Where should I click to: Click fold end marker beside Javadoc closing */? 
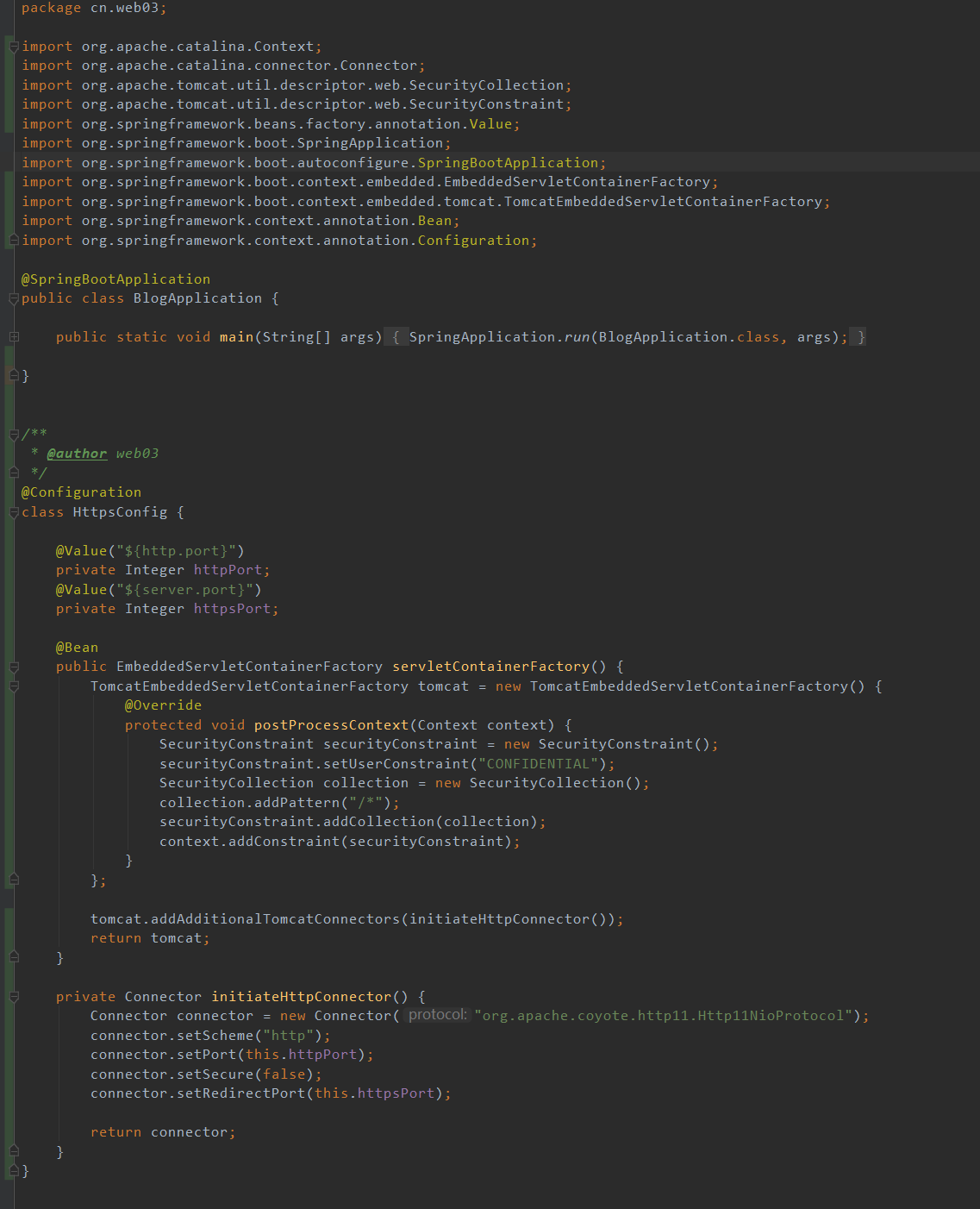coord(14,472)
